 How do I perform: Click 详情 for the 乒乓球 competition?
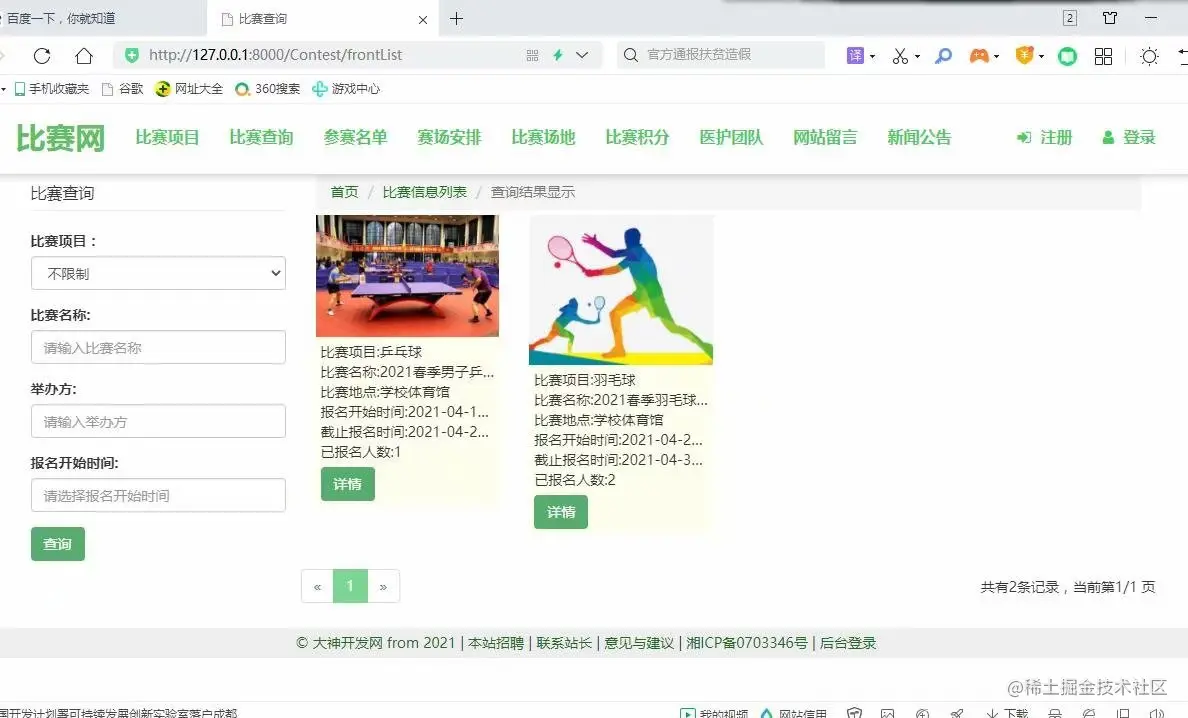348,484
